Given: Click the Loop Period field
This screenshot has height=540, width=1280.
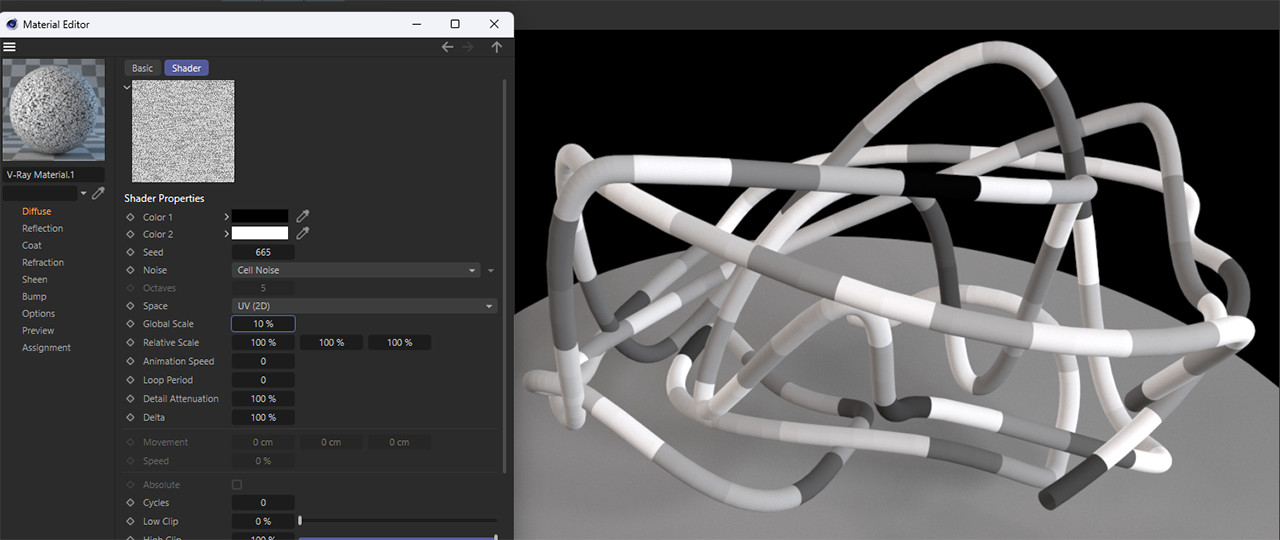Looking at the screenshot, I should coord(263,380).
